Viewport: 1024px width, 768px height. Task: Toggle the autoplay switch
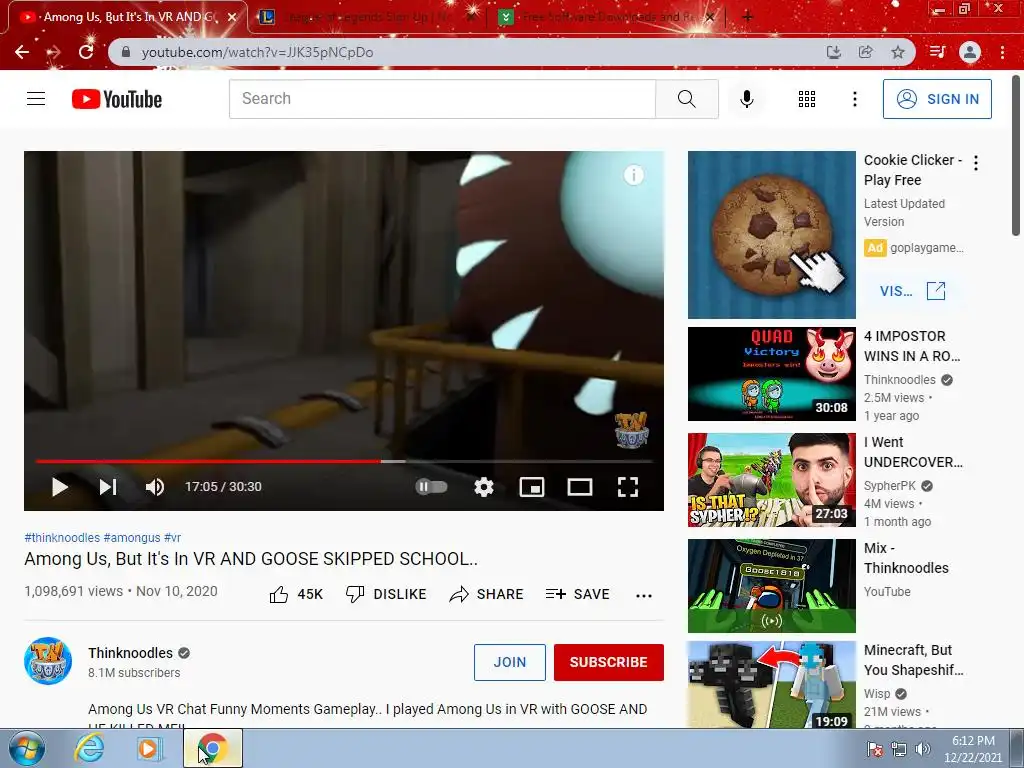pyautogui.click(x=431, y=487)
